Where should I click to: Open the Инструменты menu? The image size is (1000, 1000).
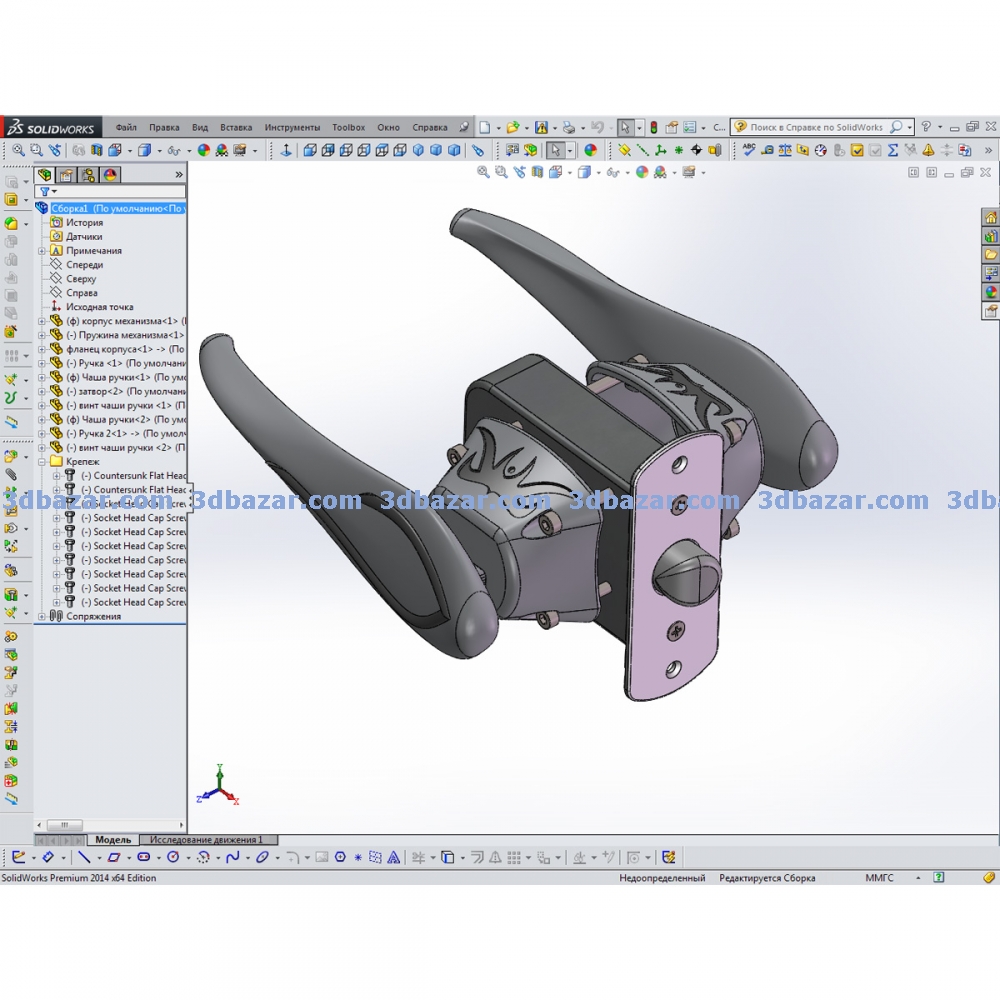[292, 128]
